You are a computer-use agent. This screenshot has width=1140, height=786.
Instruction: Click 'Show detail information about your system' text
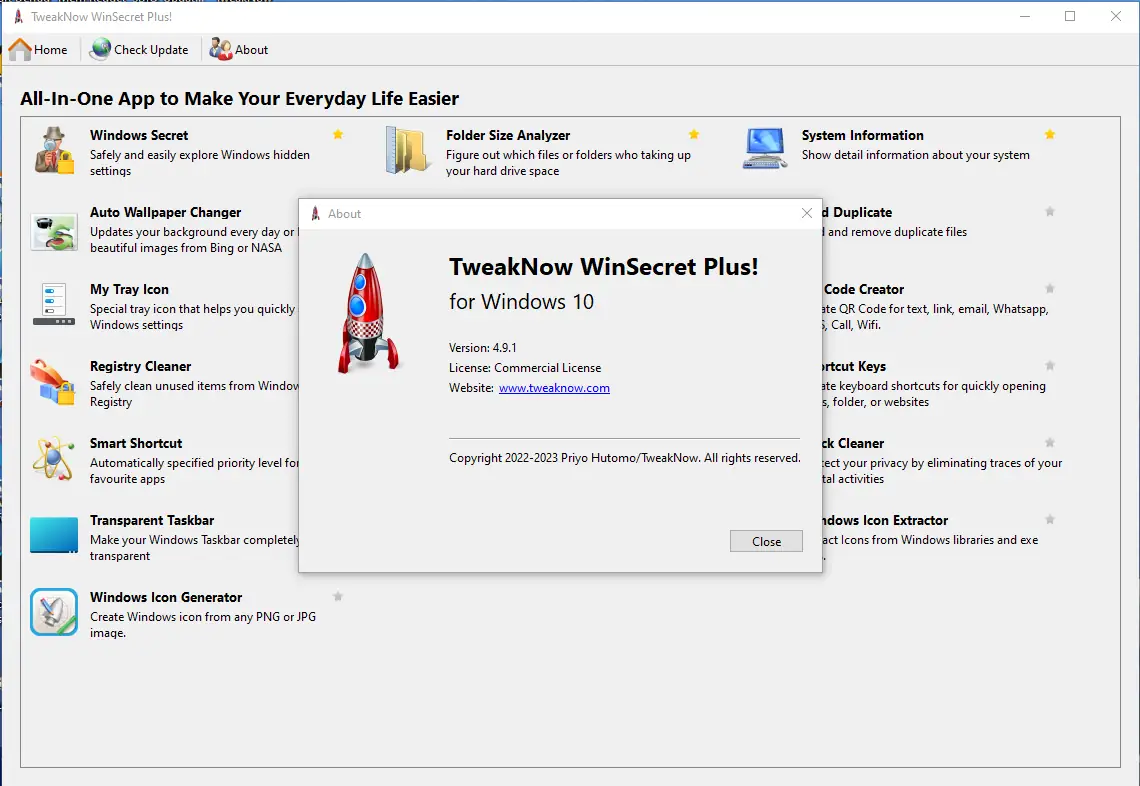(915, 155)
